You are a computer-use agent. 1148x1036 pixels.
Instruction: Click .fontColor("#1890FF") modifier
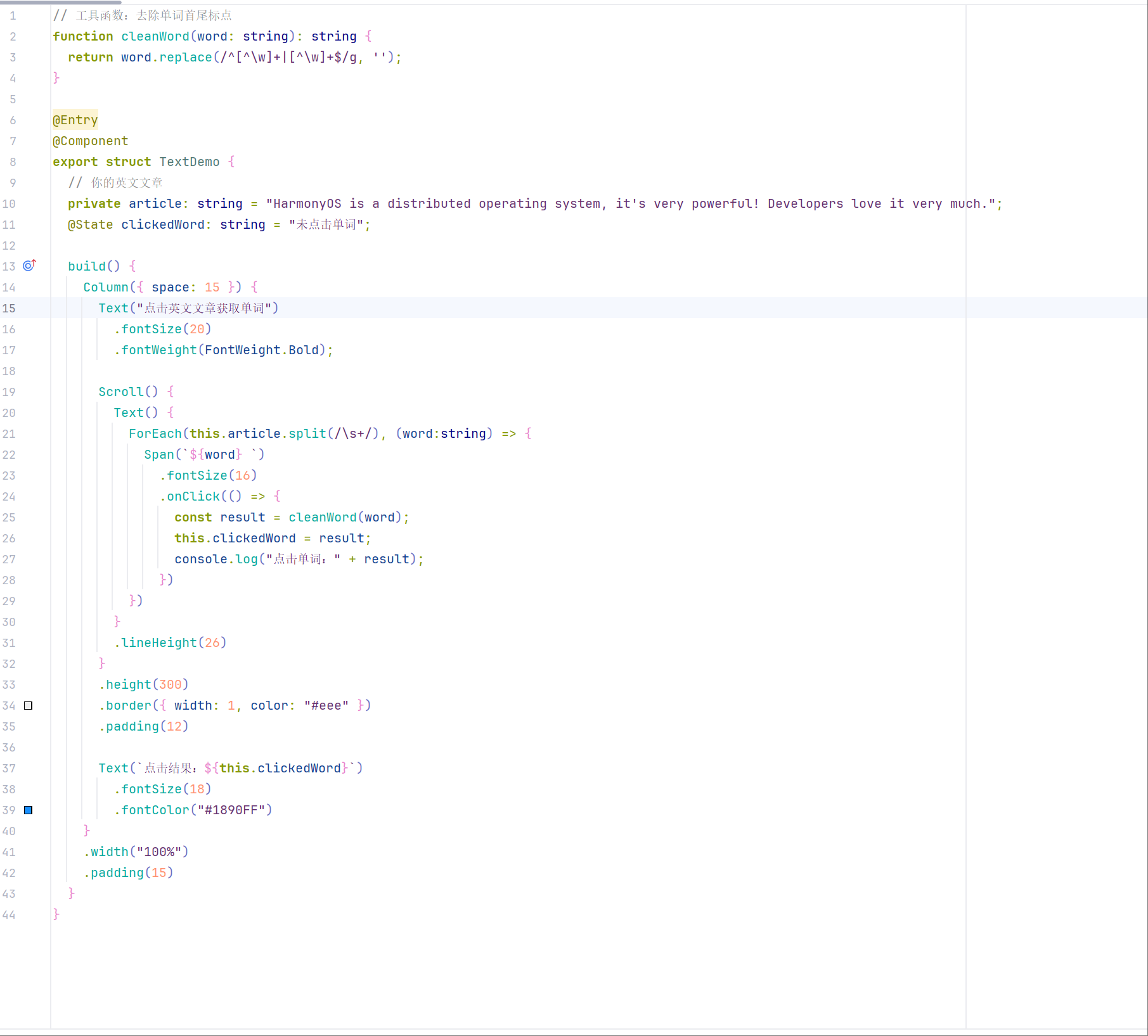[x=193, y=810]
